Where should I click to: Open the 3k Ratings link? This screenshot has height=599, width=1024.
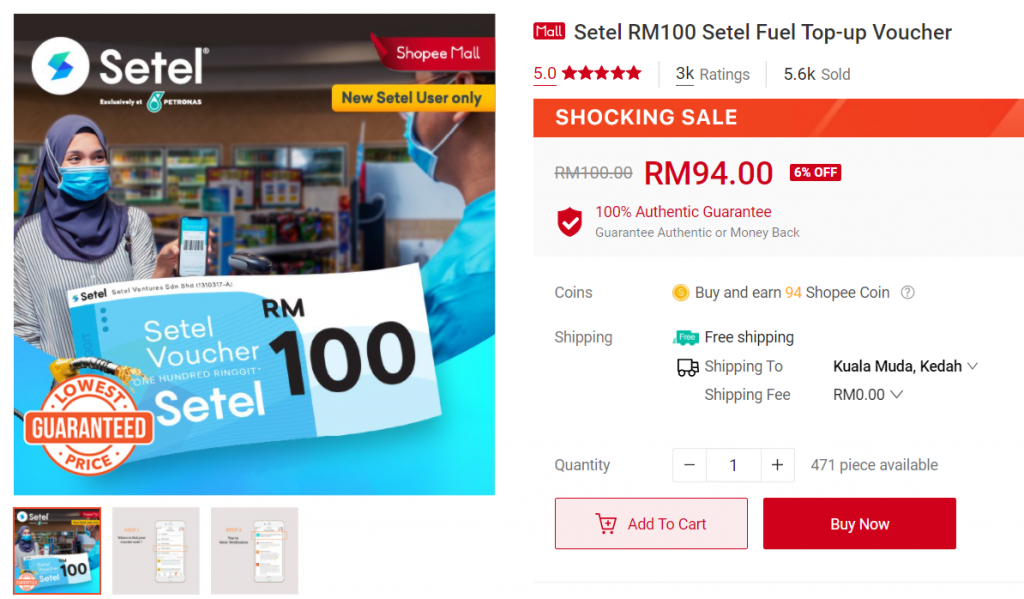pyautogui.click(x=712, y=74)
